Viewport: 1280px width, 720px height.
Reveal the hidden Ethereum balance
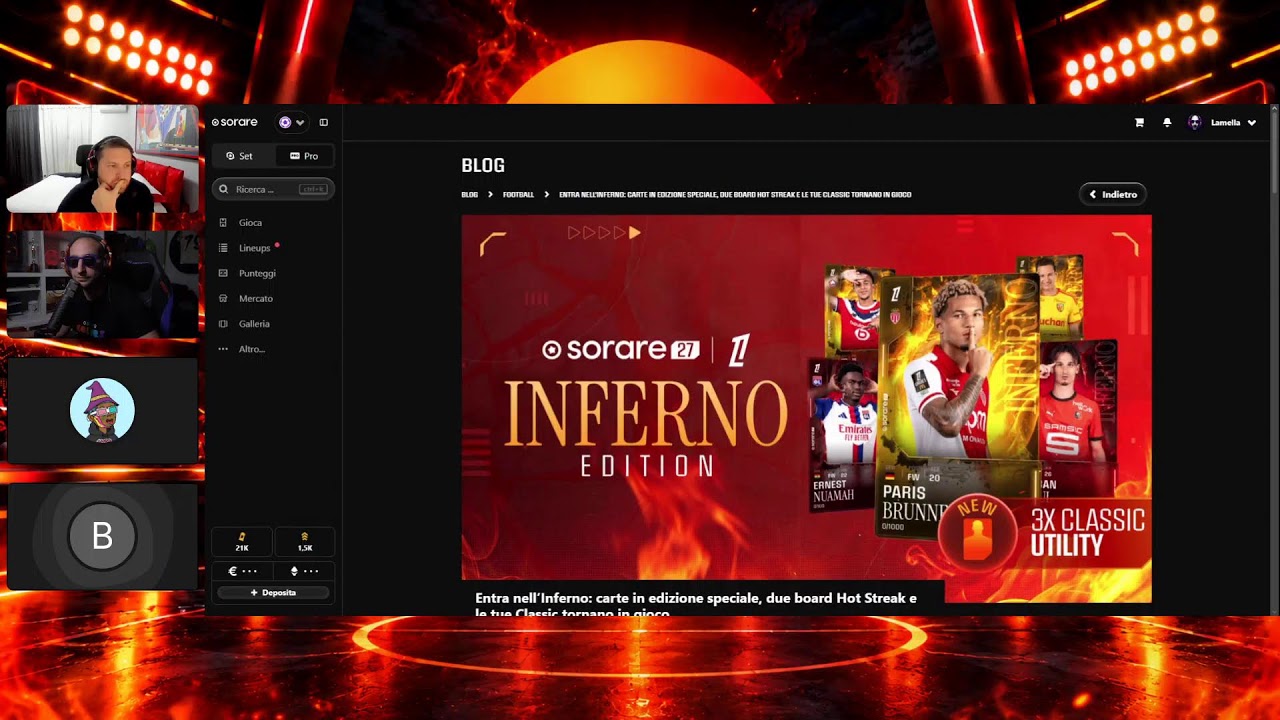click(304, 571)
